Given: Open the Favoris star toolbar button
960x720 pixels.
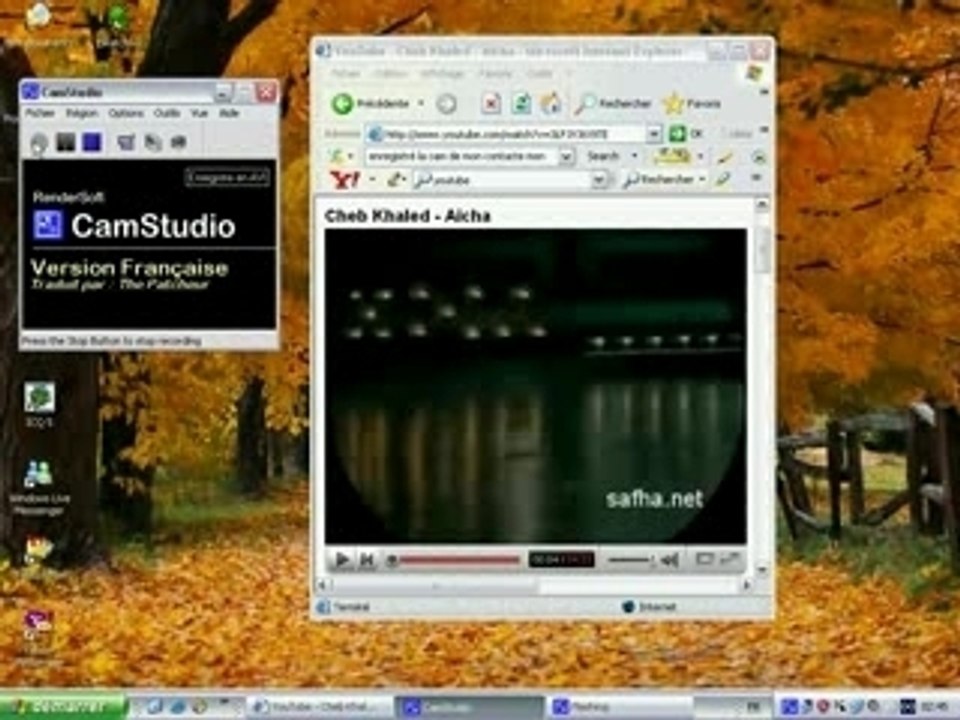Looking at the screenshot, I should 692,103.
